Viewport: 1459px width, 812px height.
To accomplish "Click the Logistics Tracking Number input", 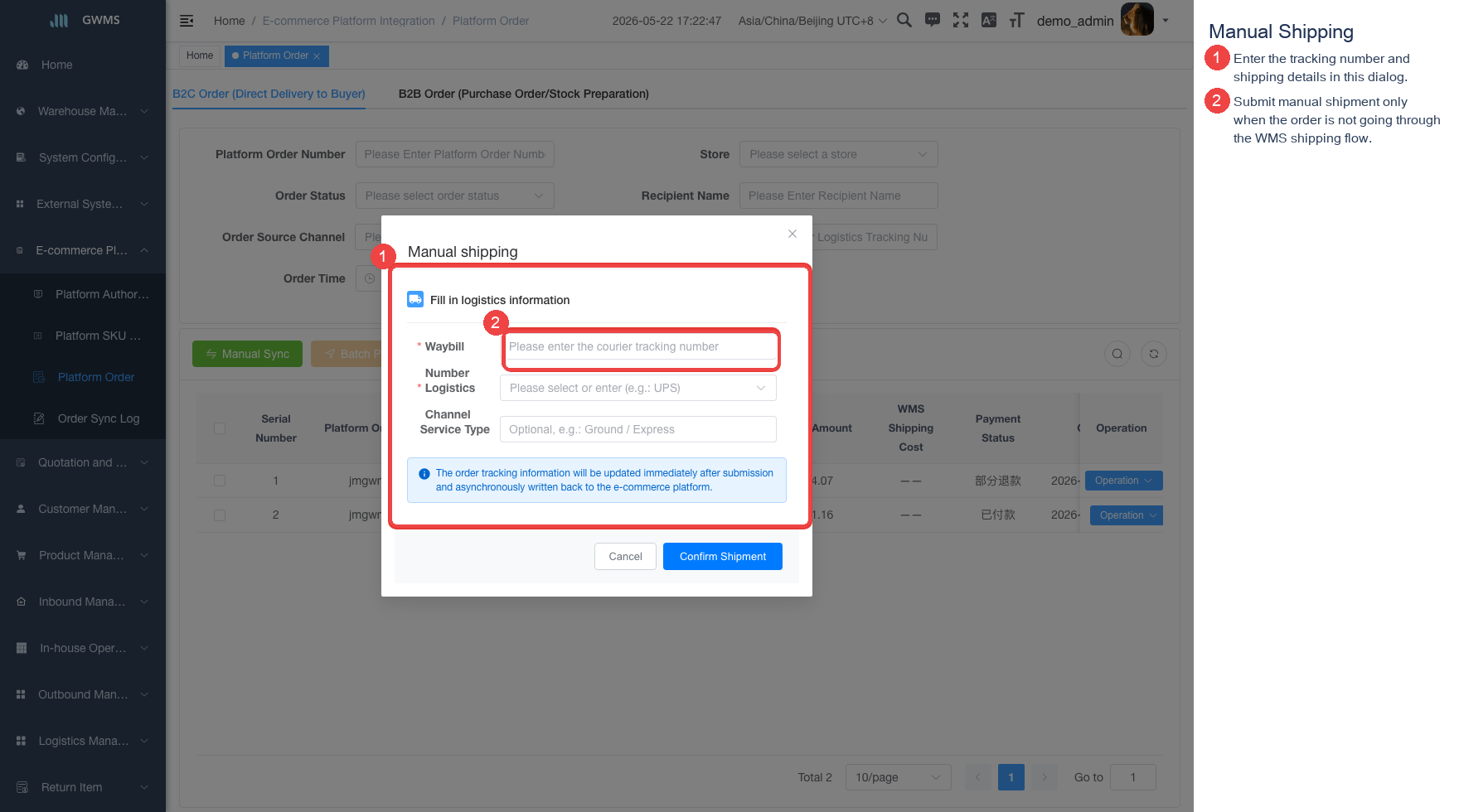I will coord(874,237).
